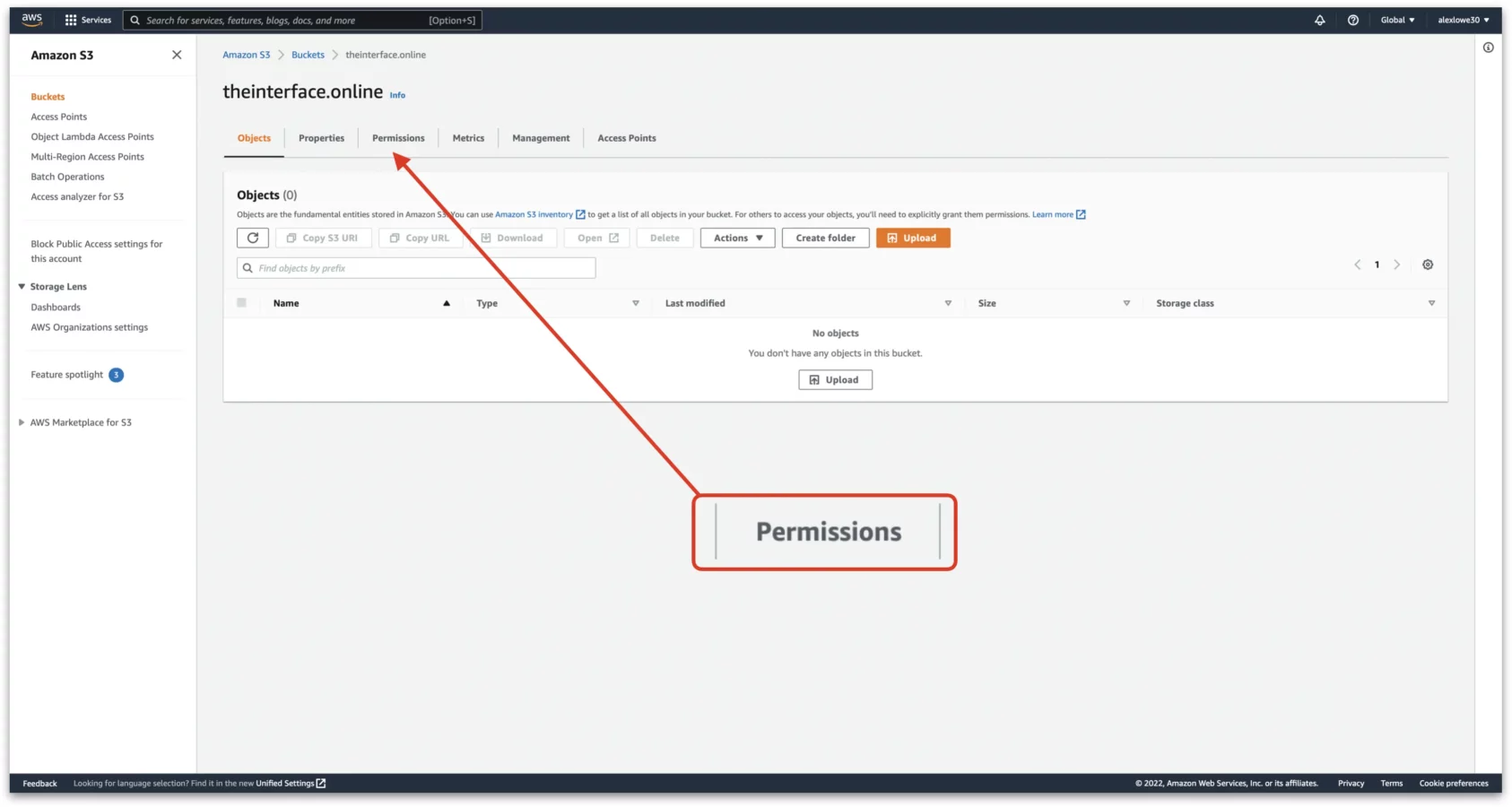
Task: Open the Unified Settings link
Action: (291, 783)
